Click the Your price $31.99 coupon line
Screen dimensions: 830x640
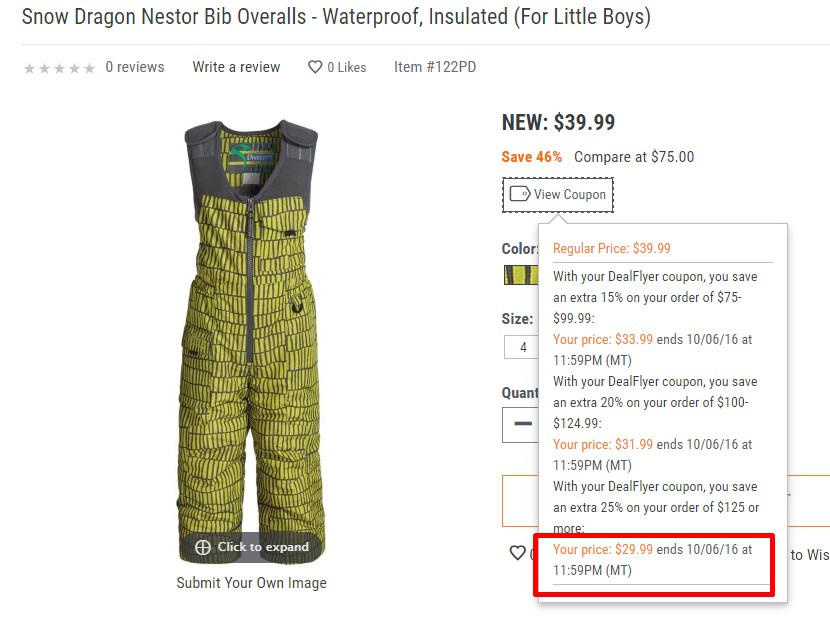click(x=652, y=455)
